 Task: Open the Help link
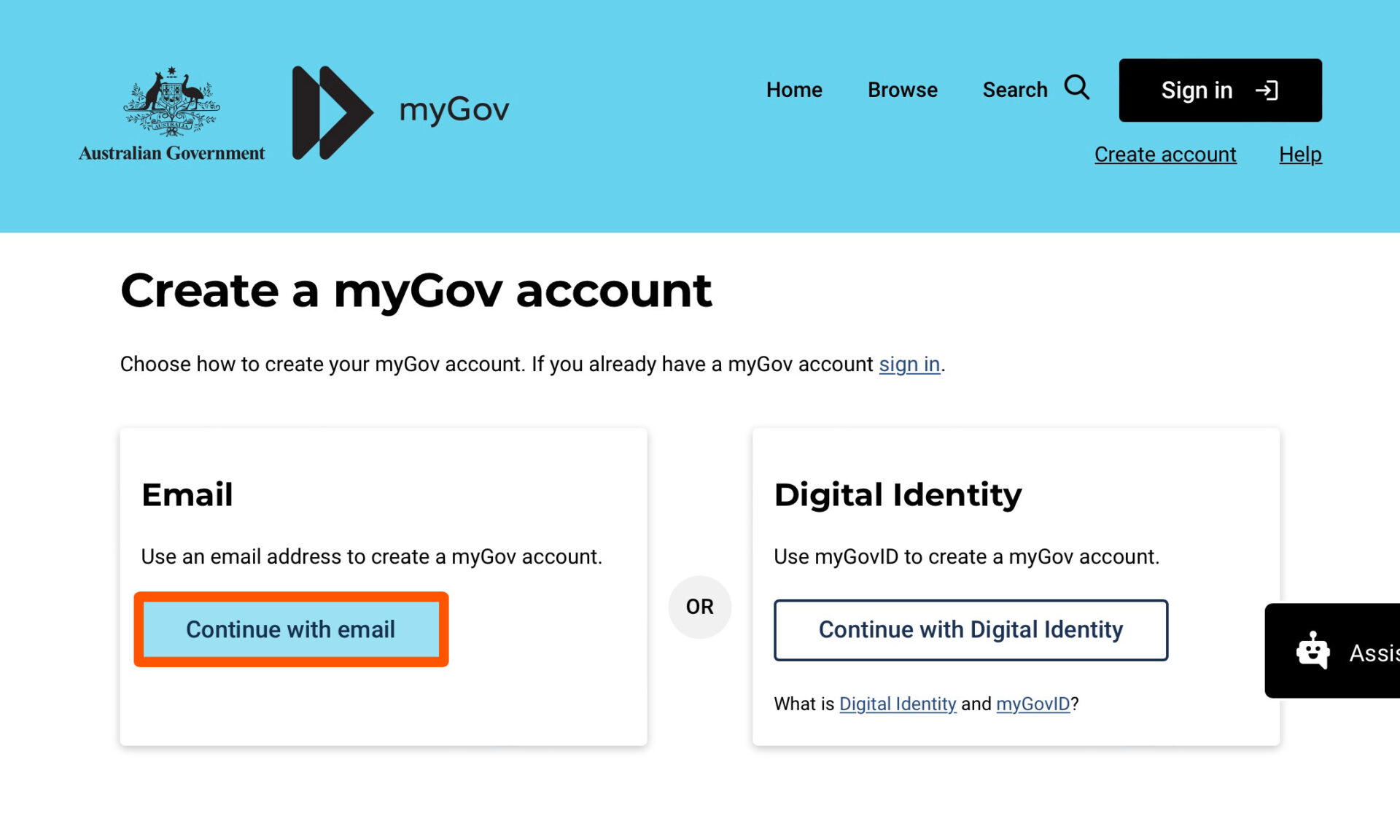[1300, 154]
